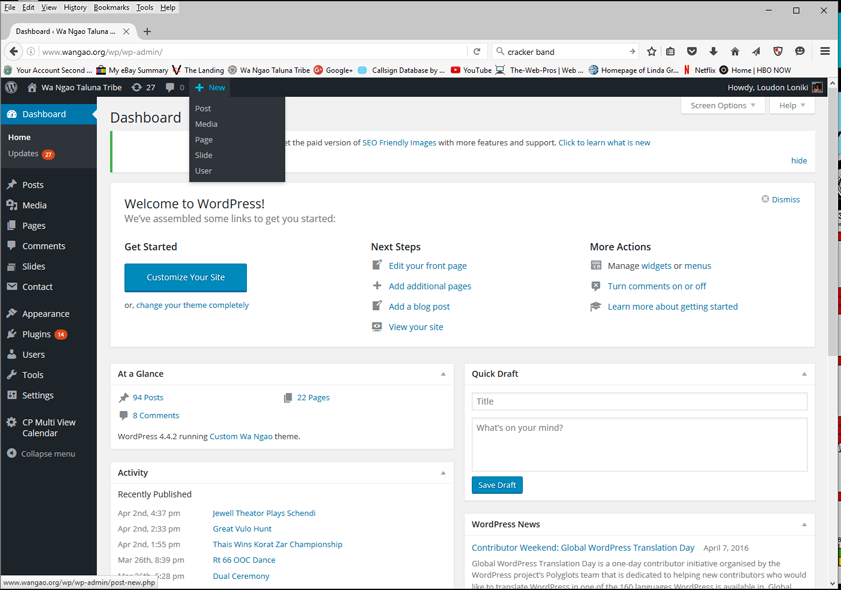Click the WordPress logo in admin bar
The image size is (841, 590).
(x=11, y=87)
